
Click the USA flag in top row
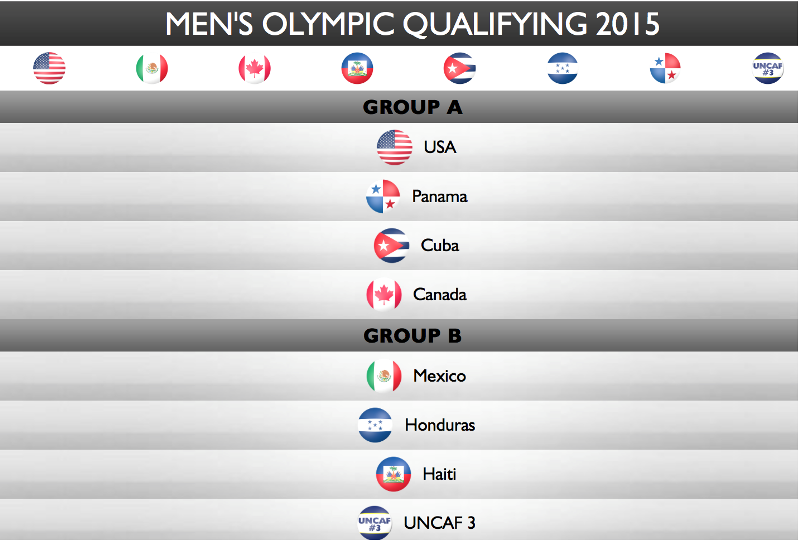pos(49,68)
